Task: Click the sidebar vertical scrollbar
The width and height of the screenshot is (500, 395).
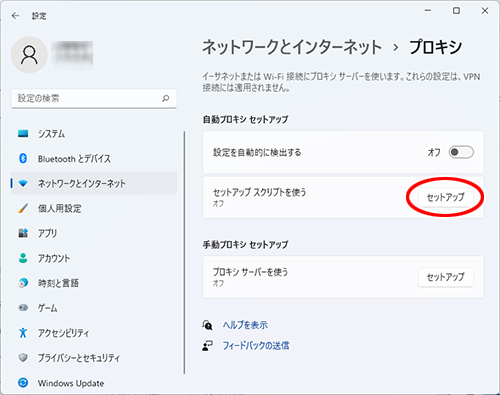Action: [x=184, y=253]
